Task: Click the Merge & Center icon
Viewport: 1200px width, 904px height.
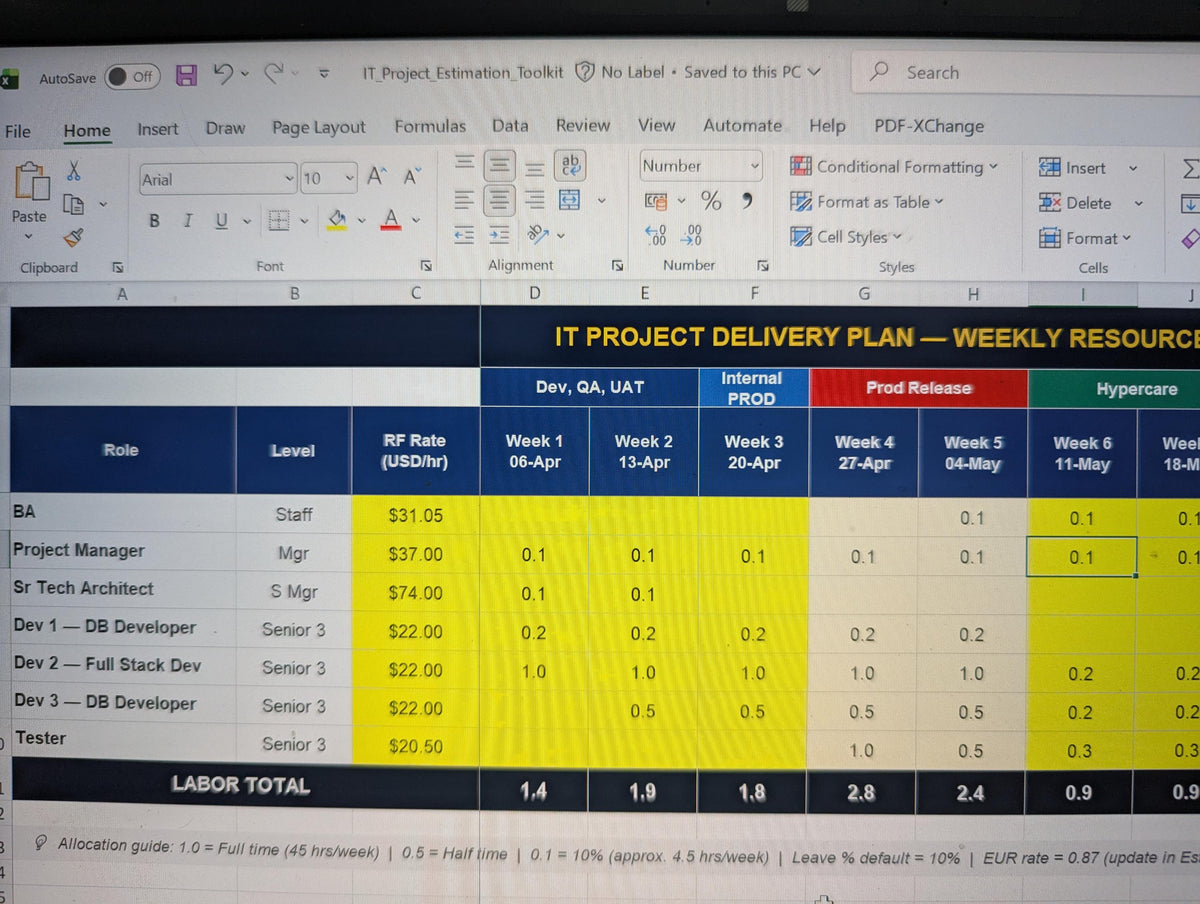Action: (x=569, y=200)
